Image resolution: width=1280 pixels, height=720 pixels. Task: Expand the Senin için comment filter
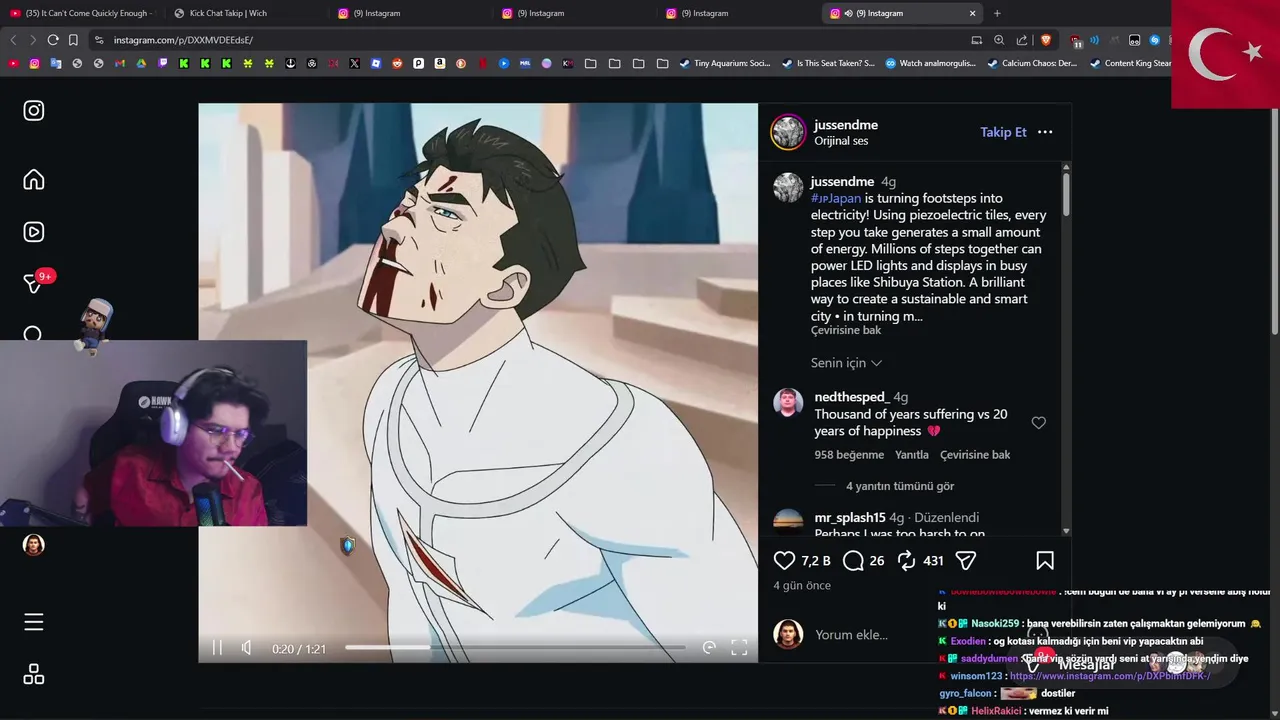click(846, 363)
